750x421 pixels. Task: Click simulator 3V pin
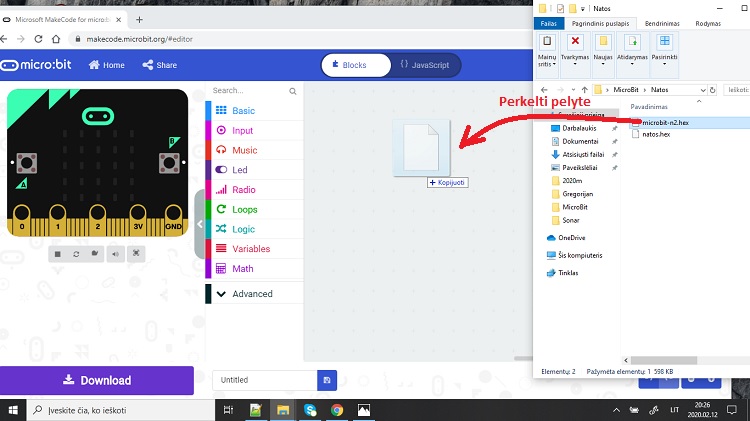pyautogui.click(x=138, y=220)
